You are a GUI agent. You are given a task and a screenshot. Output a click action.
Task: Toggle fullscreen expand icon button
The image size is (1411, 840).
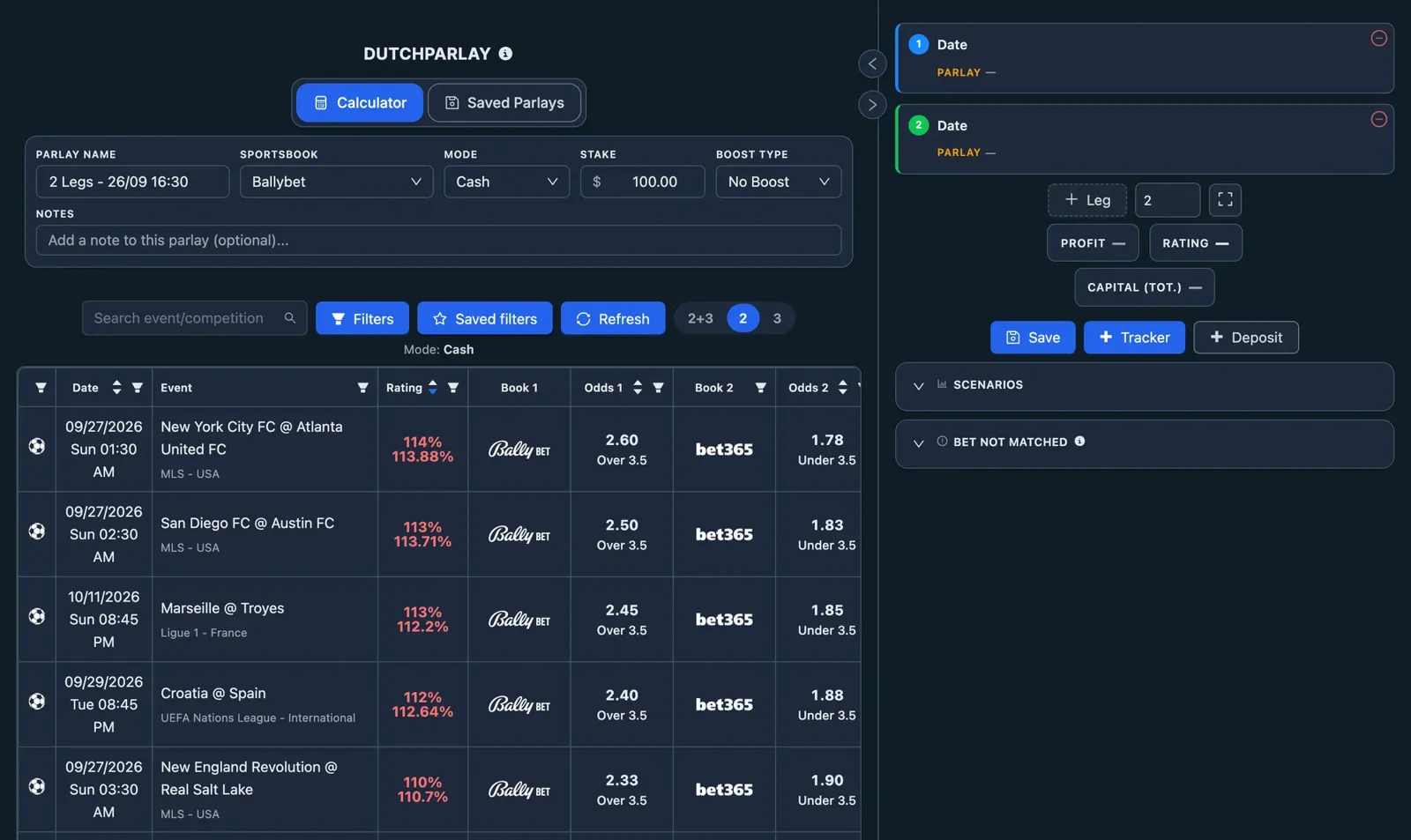tap(1225, 200)
